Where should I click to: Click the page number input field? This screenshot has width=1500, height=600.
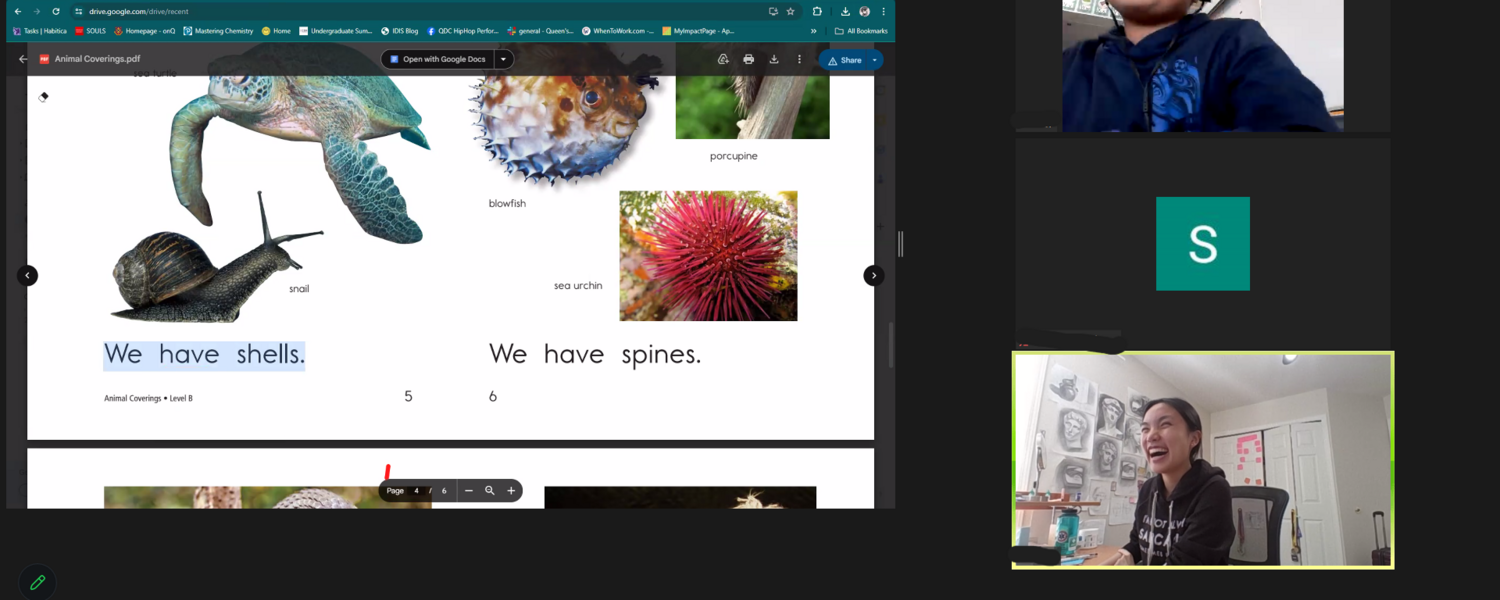417,491
